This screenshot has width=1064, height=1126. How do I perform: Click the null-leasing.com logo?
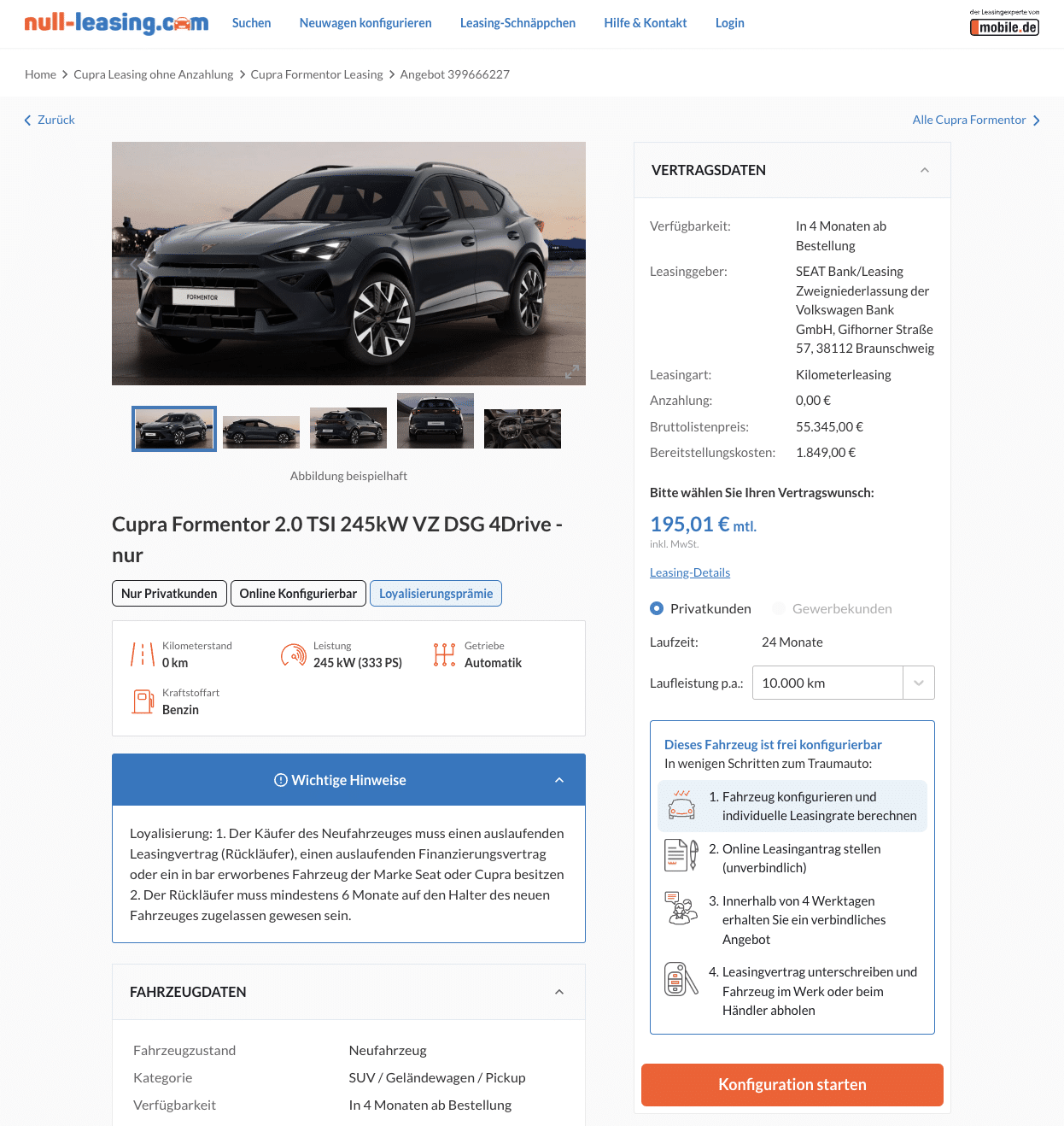coord(116,23)
